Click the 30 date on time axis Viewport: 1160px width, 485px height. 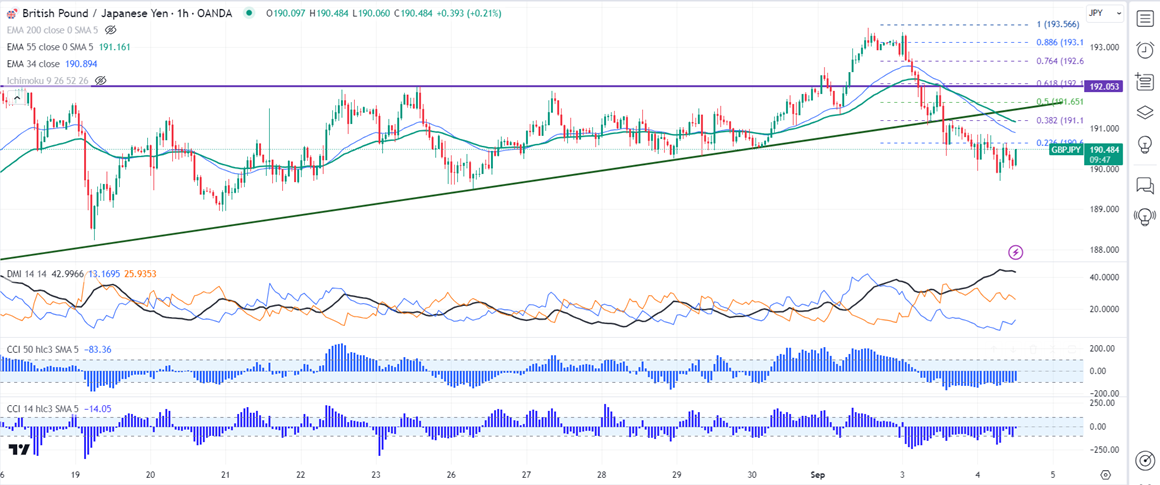[752, 475]
